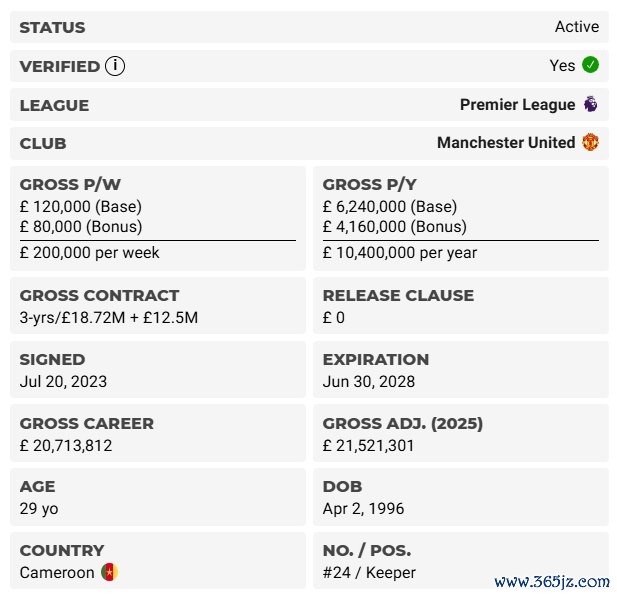The image size is (617, 597).
Task: Click the Gross Career amount
Action: (66, 445)
